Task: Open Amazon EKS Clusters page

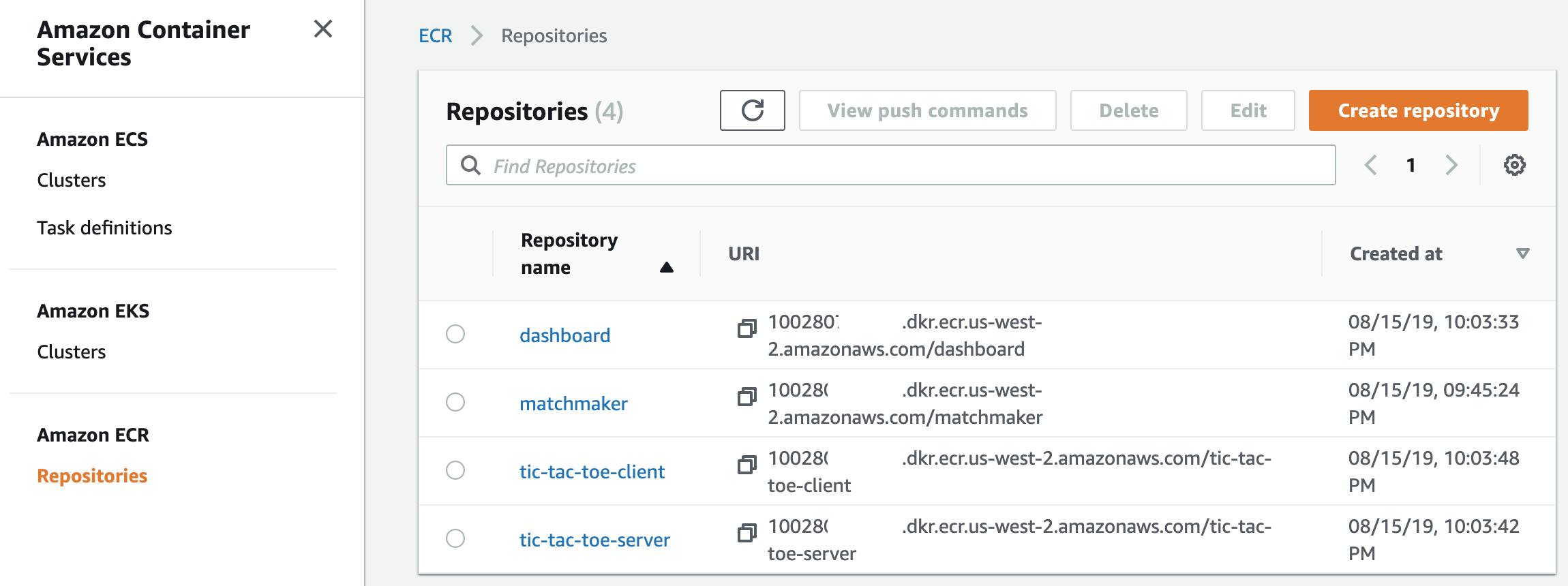Action: (72, 352)
